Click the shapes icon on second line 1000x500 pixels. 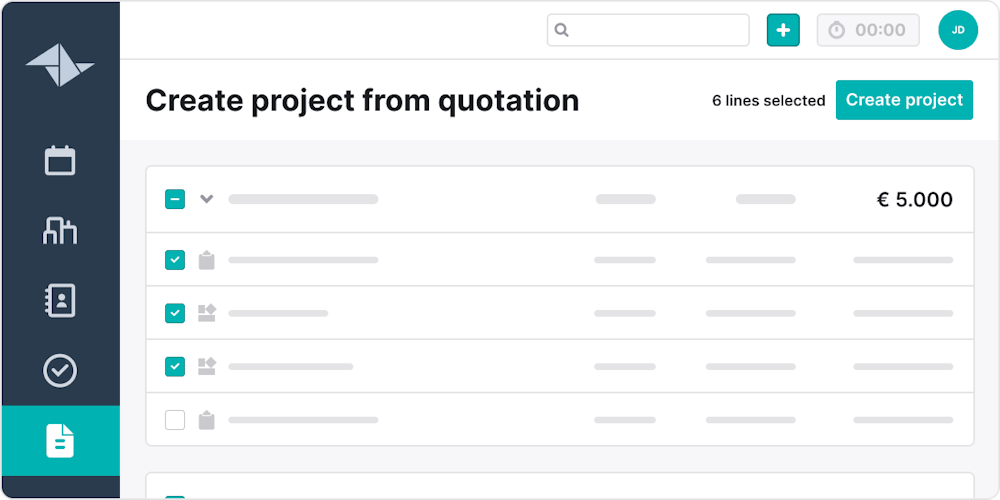tap(207, 313)
